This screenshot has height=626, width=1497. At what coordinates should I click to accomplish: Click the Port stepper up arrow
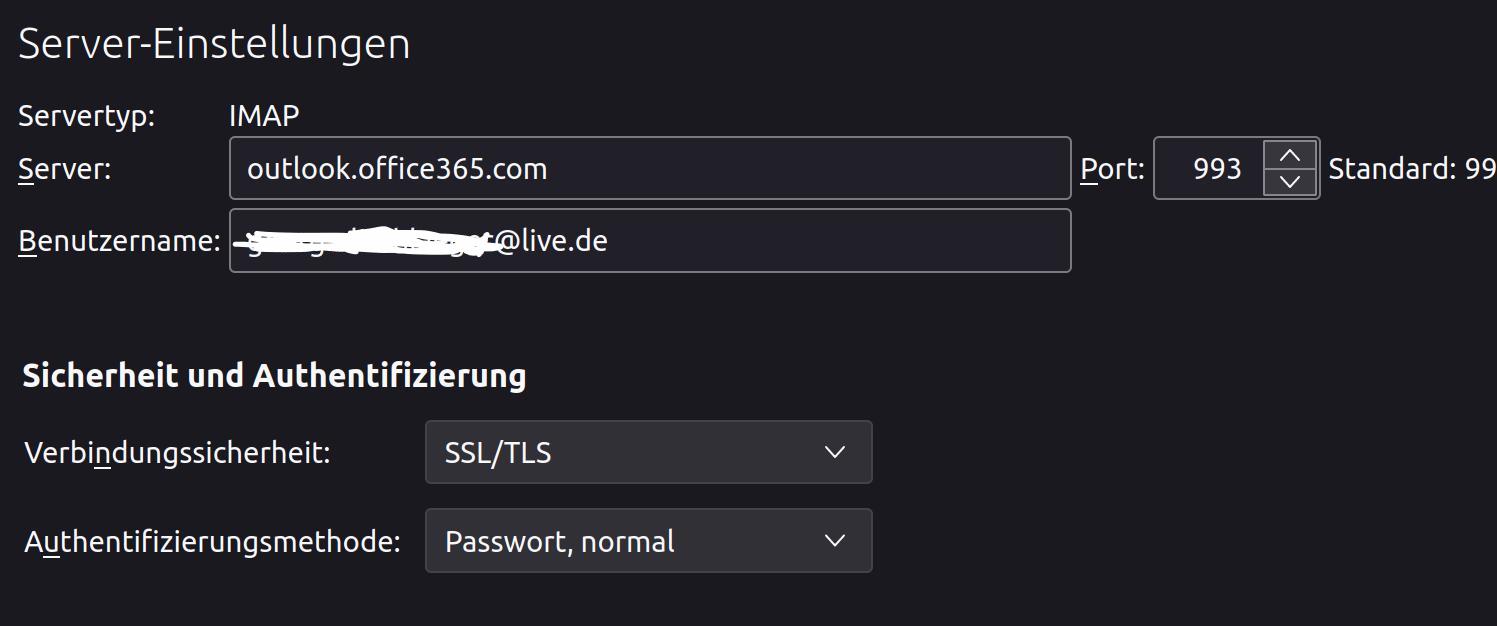point(1290,155)
